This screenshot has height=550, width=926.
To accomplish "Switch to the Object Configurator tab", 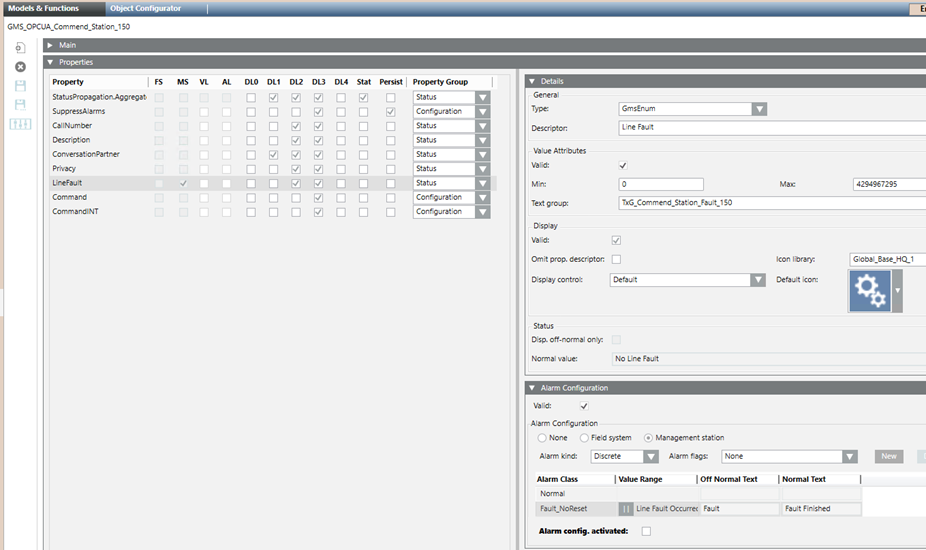I will click(x=146, y=8).
